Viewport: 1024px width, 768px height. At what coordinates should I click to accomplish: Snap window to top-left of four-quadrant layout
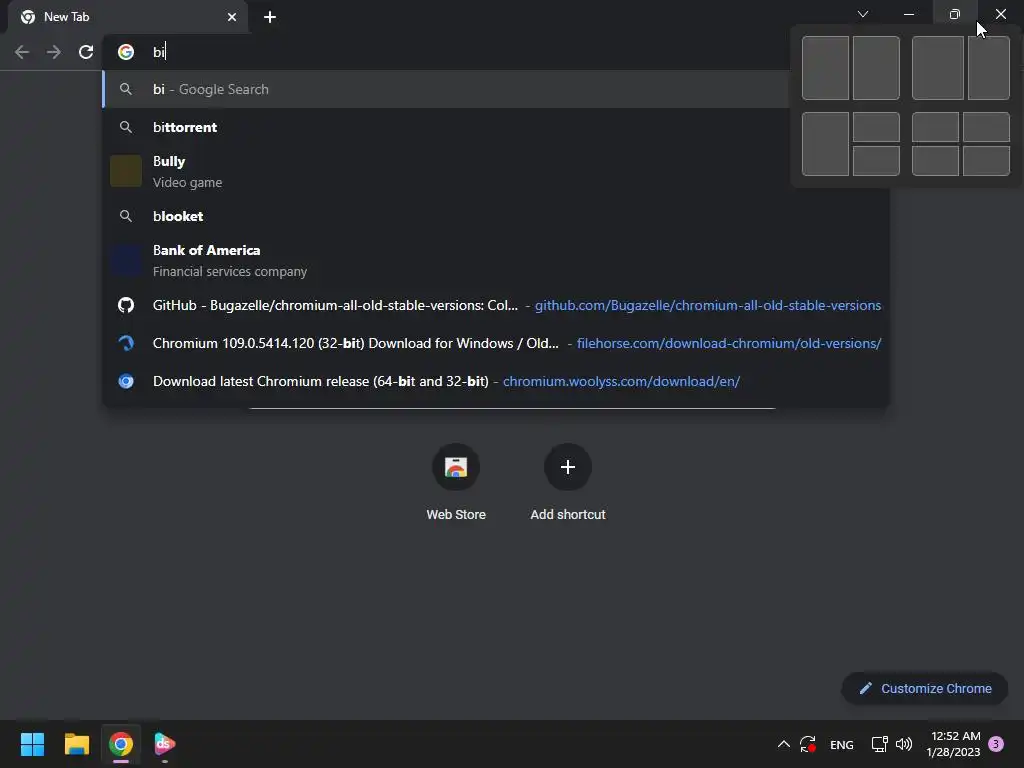click(x=935, y=127)
